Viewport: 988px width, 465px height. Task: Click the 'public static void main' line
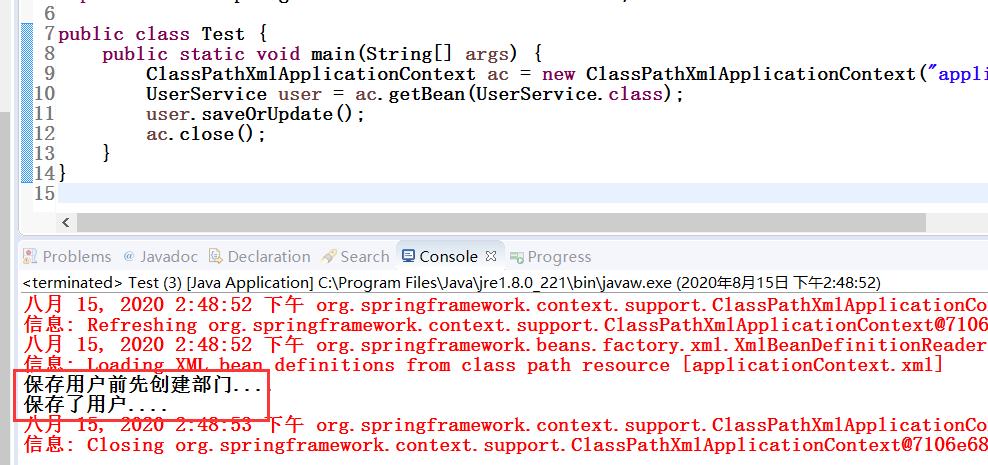[x=321, y=54]
